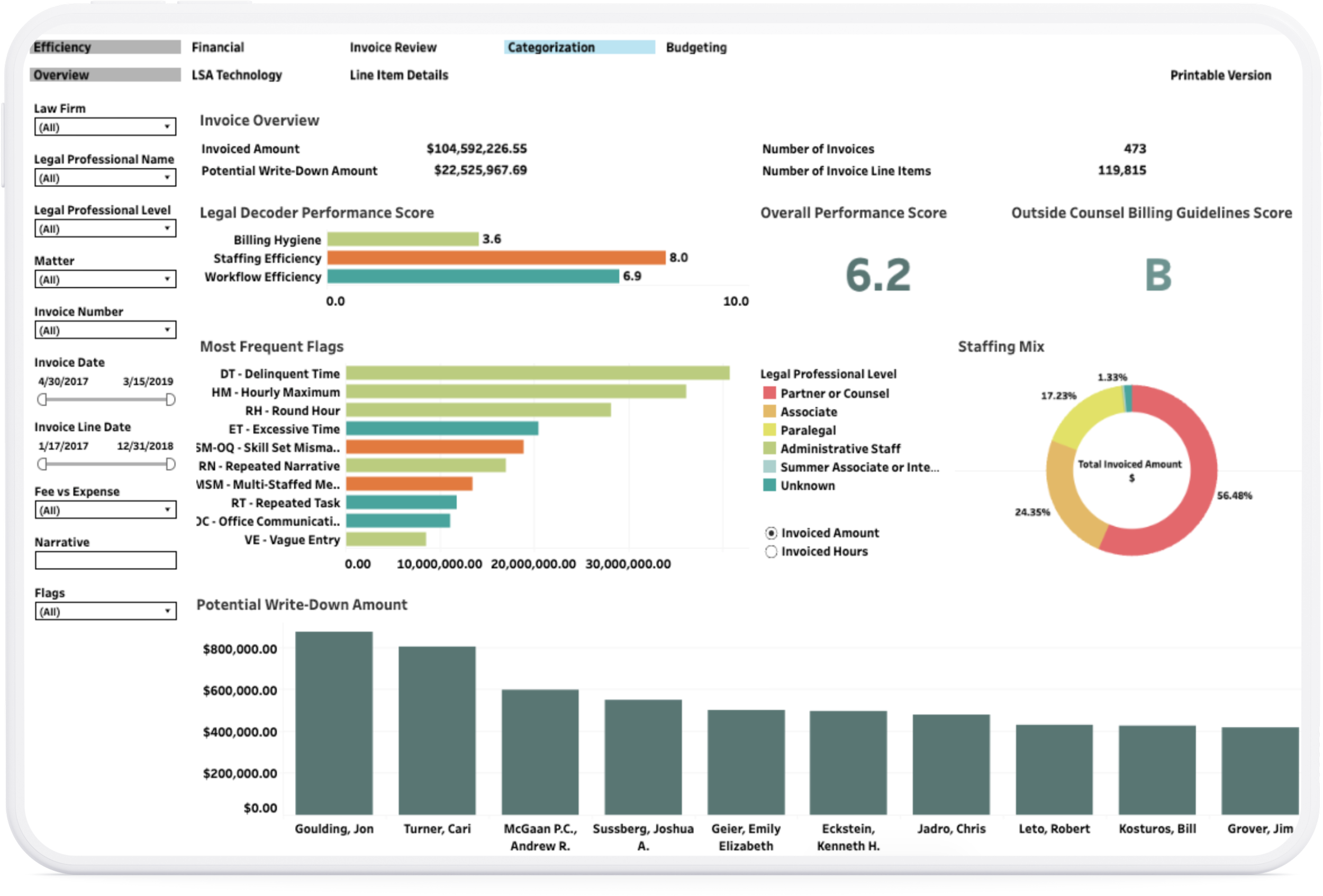
Task: Select the LSA Technology view
Action: (x=237, y=75)
